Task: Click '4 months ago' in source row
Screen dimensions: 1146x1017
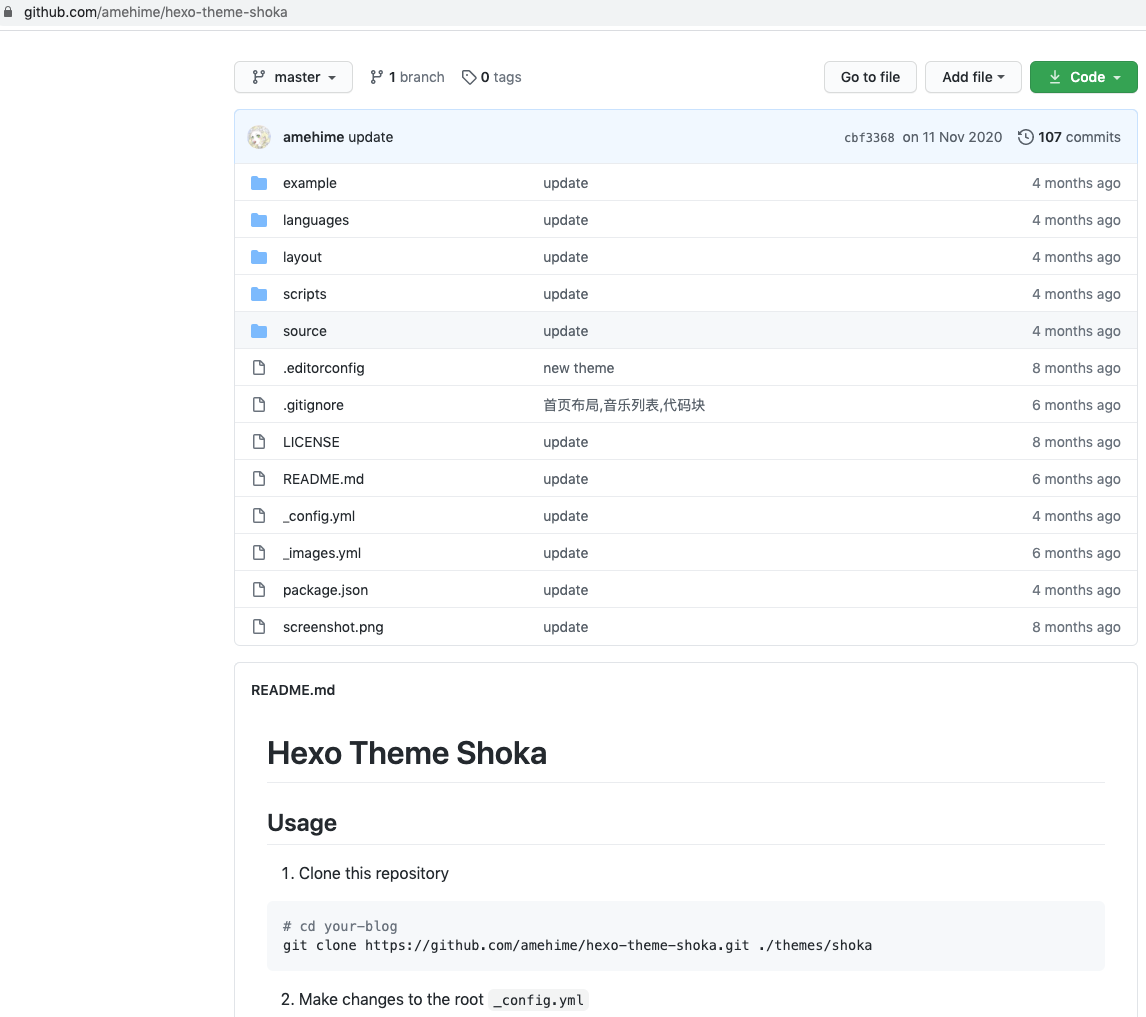Action: pyautogui.click(x=1076, y=331)
